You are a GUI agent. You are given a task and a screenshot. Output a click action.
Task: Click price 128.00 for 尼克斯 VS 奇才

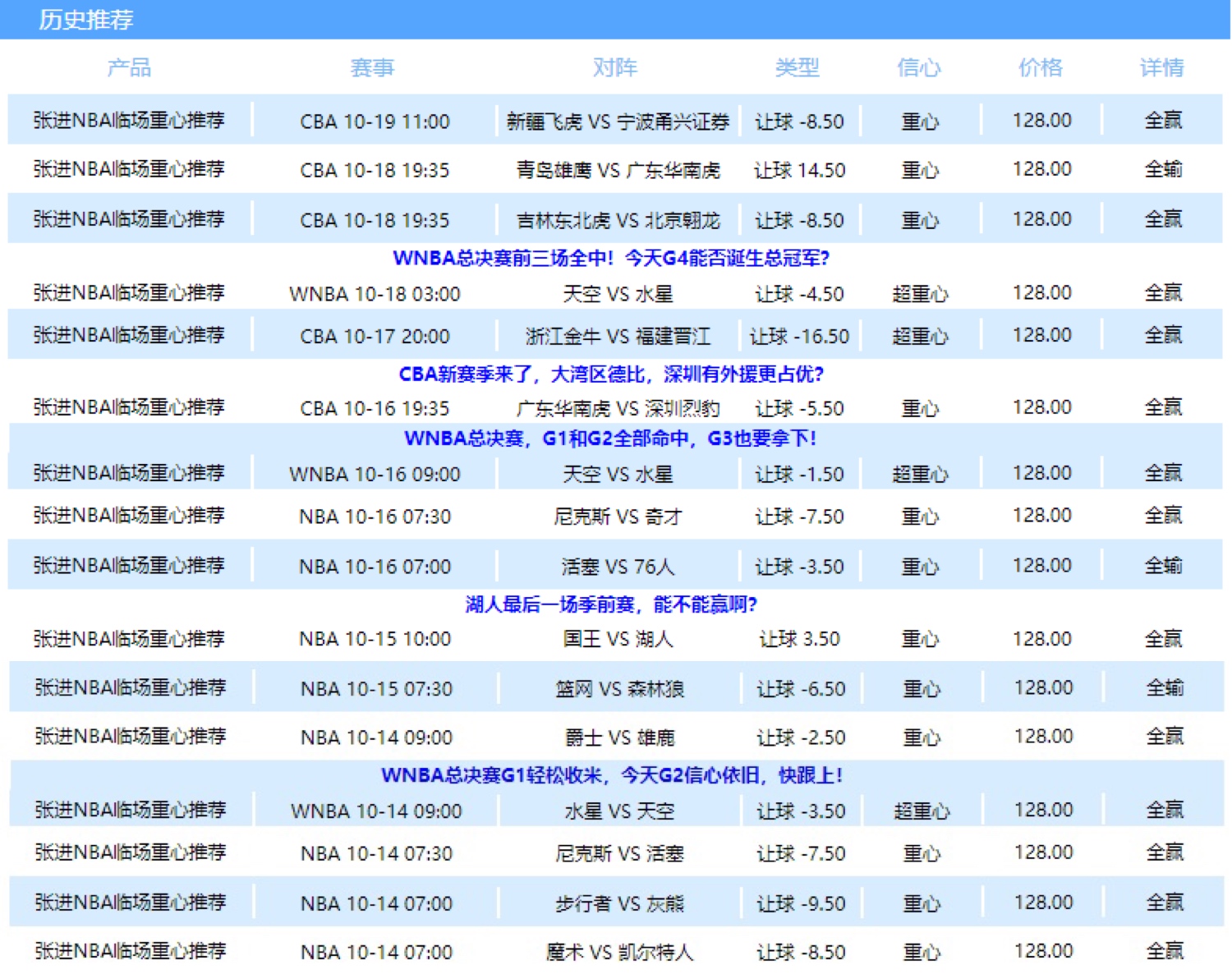(1041, 516)
